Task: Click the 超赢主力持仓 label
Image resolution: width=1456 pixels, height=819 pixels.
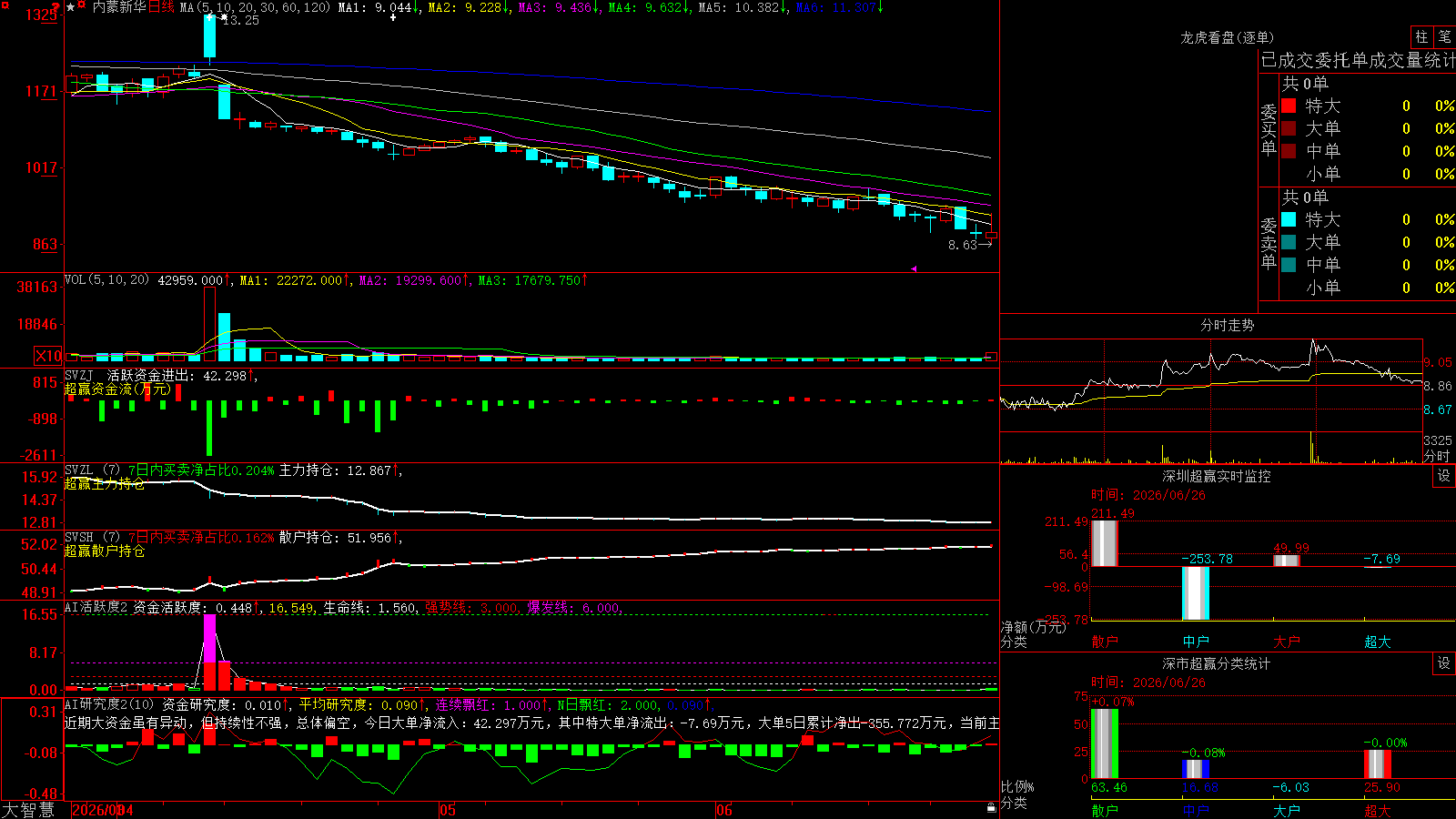Action: 105,483
